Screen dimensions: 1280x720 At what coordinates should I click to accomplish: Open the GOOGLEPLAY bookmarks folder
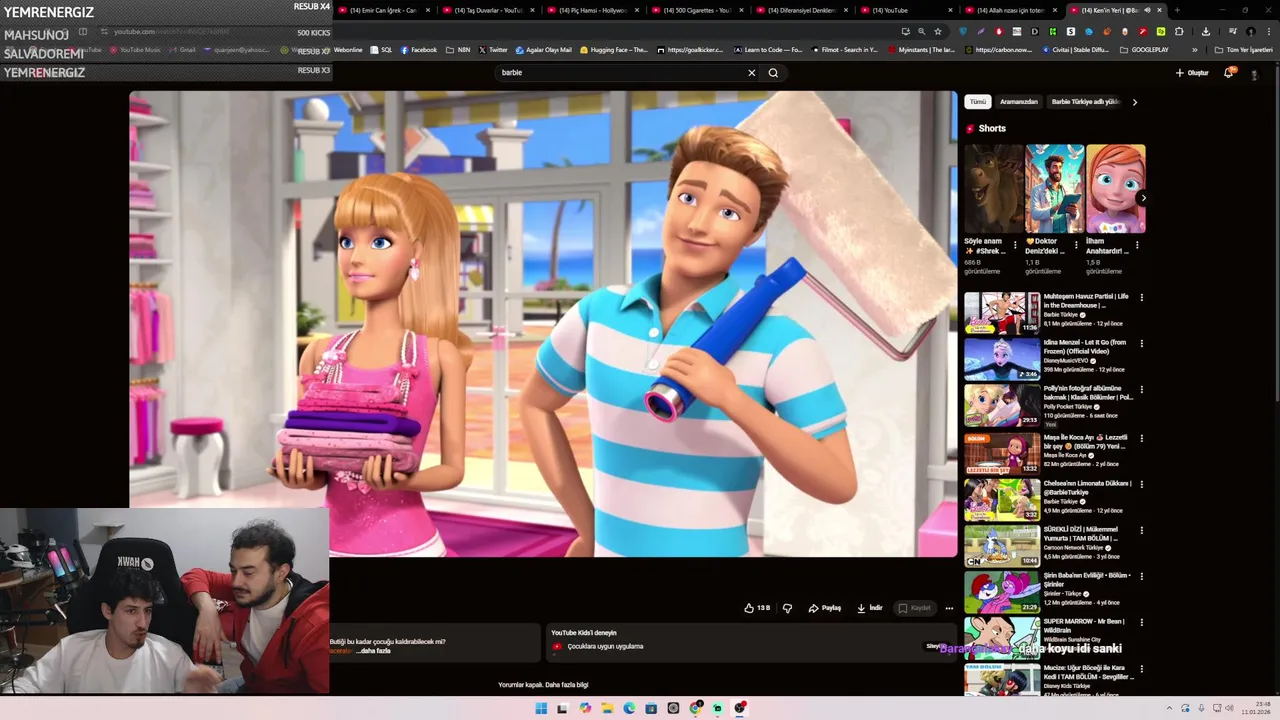click(1144, 50)
